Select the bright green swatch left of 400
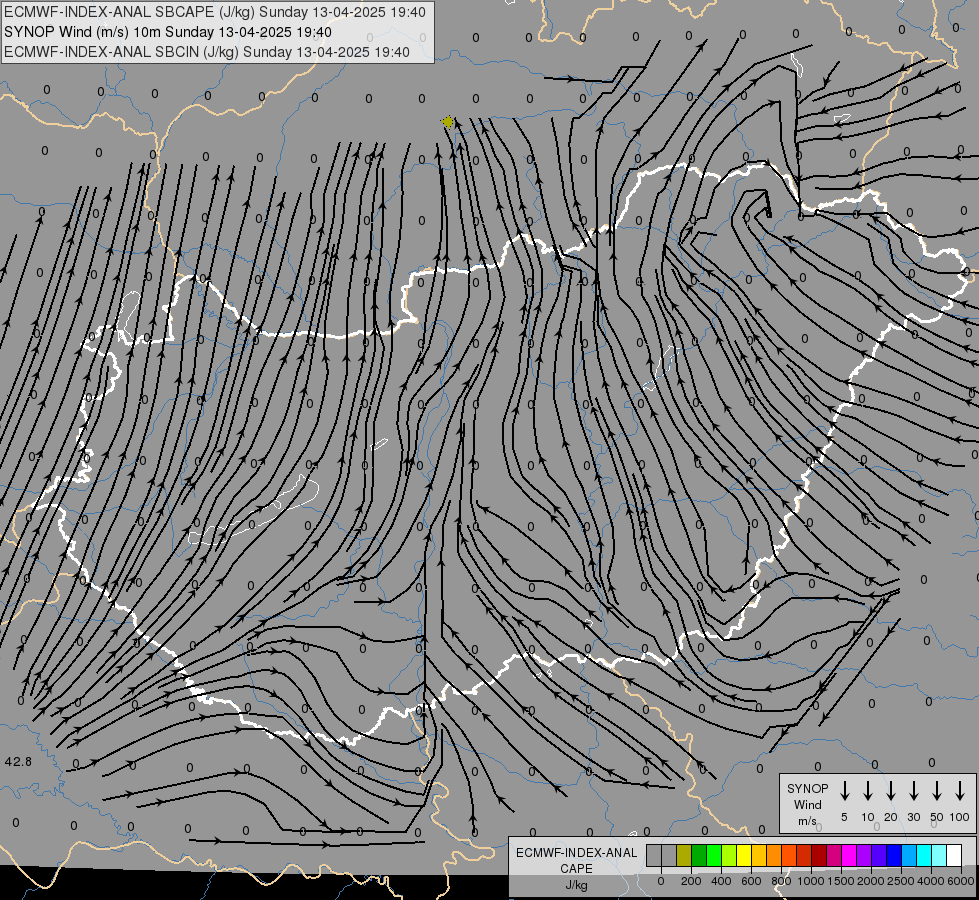 click(x=714, y=855)
